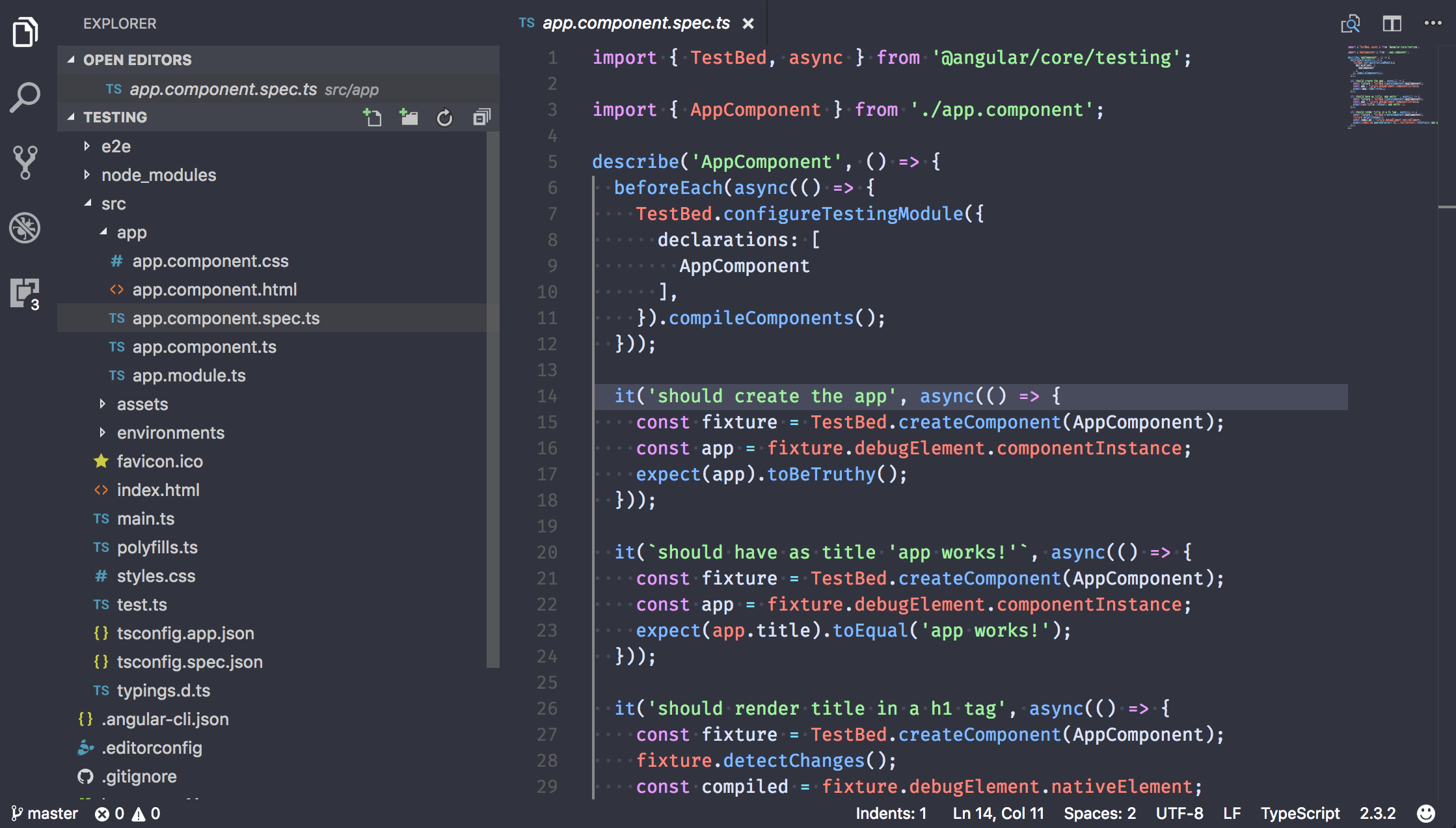This screenshot has width=1456, height=828.
Task: Open index.html file
Action: pos(278,490)
